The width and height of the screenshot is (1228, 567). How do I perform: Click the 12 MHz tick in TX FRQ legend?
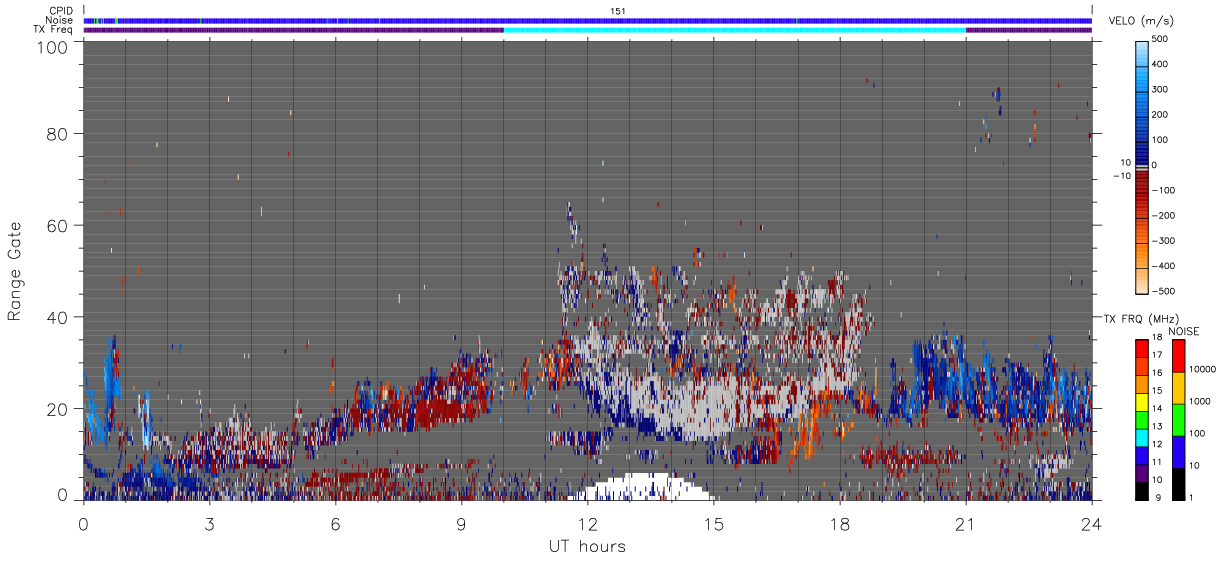(x=1156, y=444)
